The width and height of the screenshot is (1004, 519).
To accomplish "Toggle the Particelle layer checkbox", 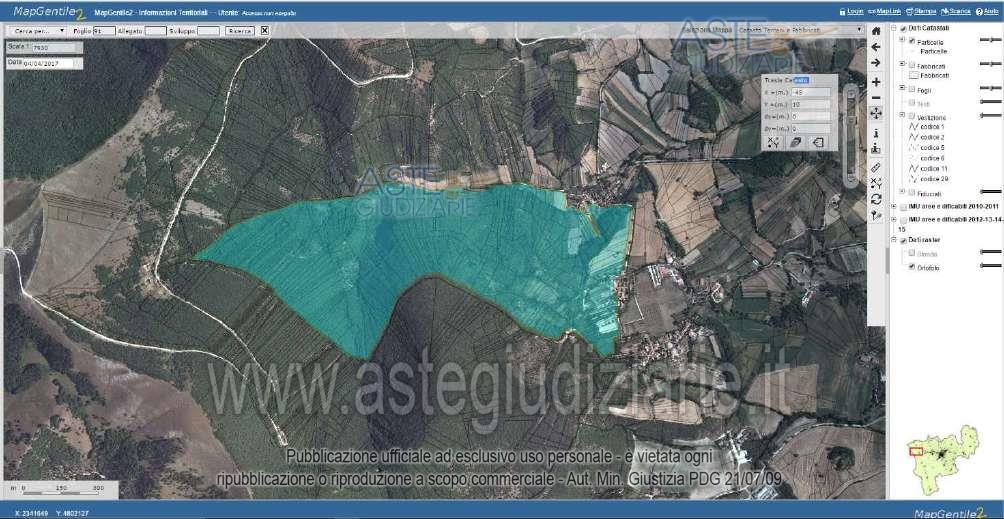I will tap(913, 42).
